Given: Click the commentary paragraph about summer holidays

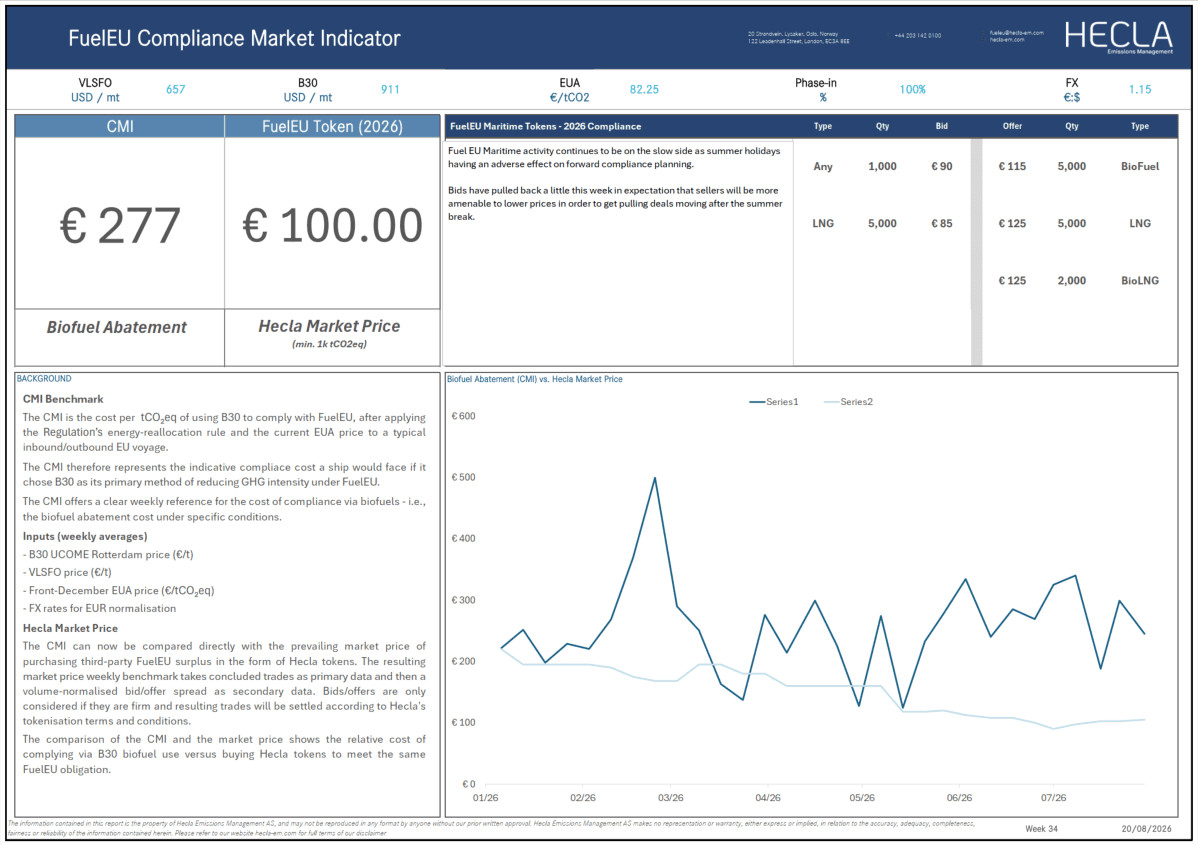Looking at the screenshot, I should [x=614, y=157].
